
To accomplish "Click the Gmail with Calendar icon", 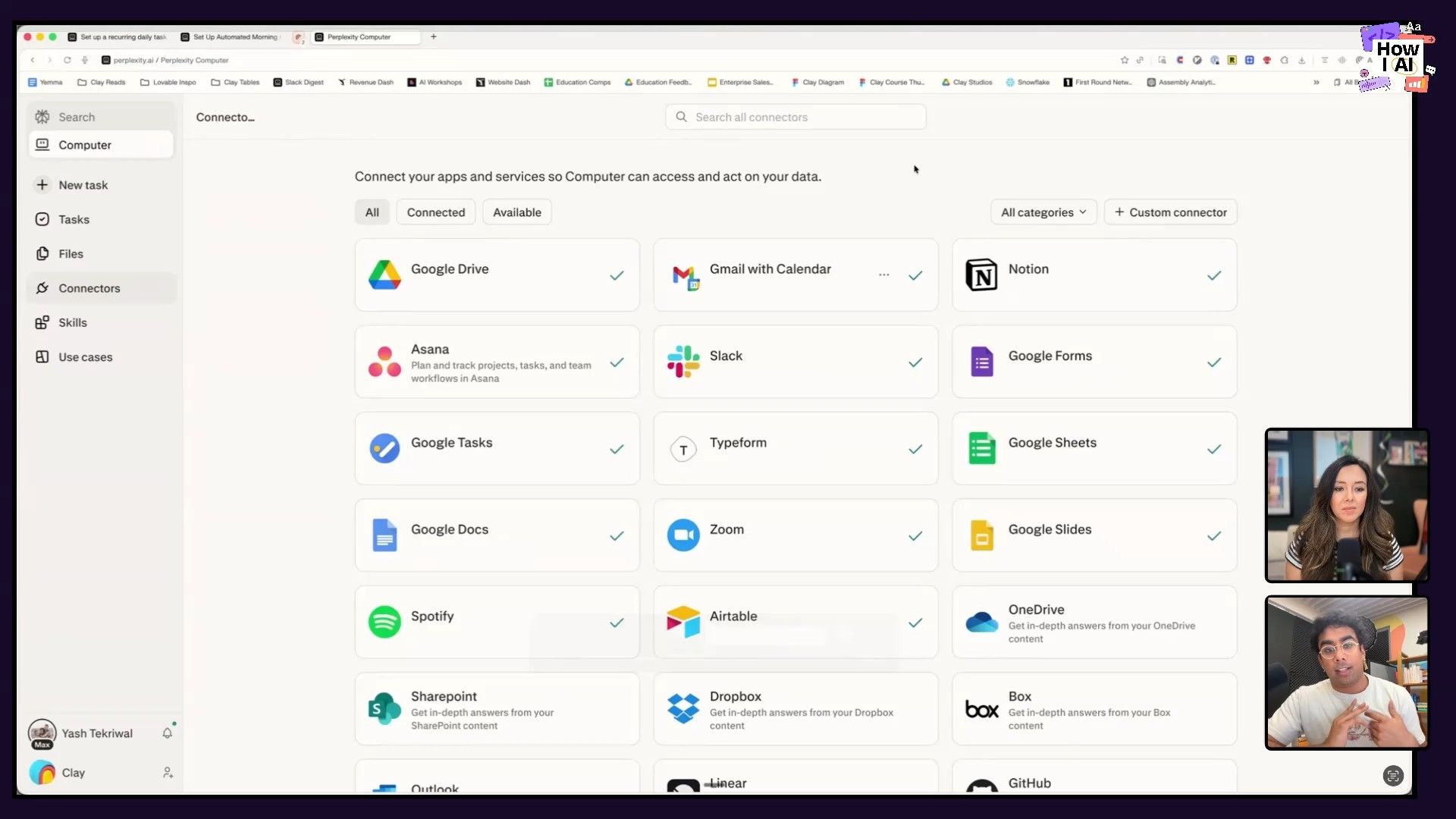I will (x=685, y=277).
